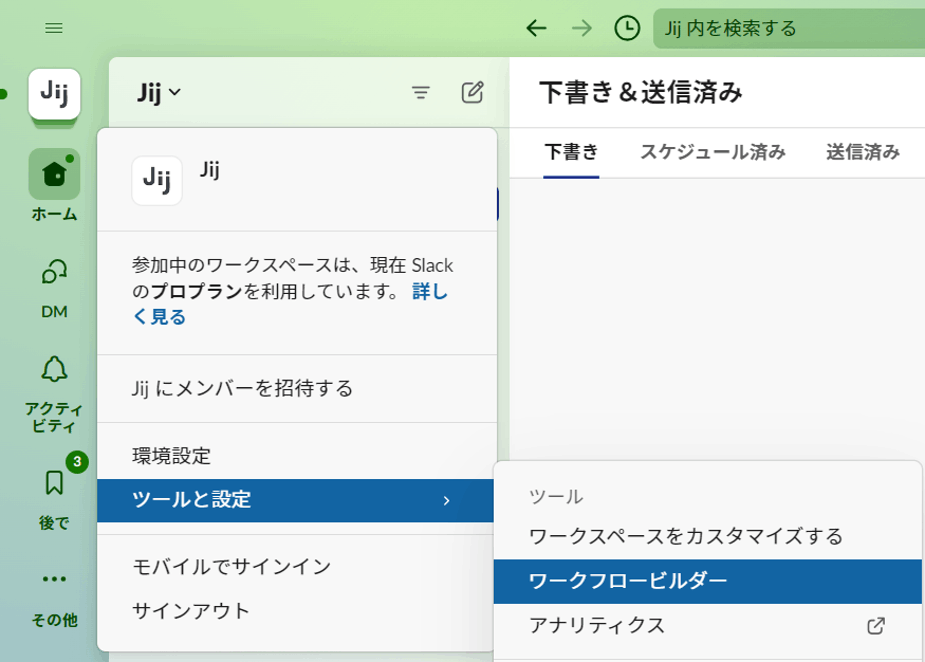Compose a new message with the pencil icon

pos(473,93)
